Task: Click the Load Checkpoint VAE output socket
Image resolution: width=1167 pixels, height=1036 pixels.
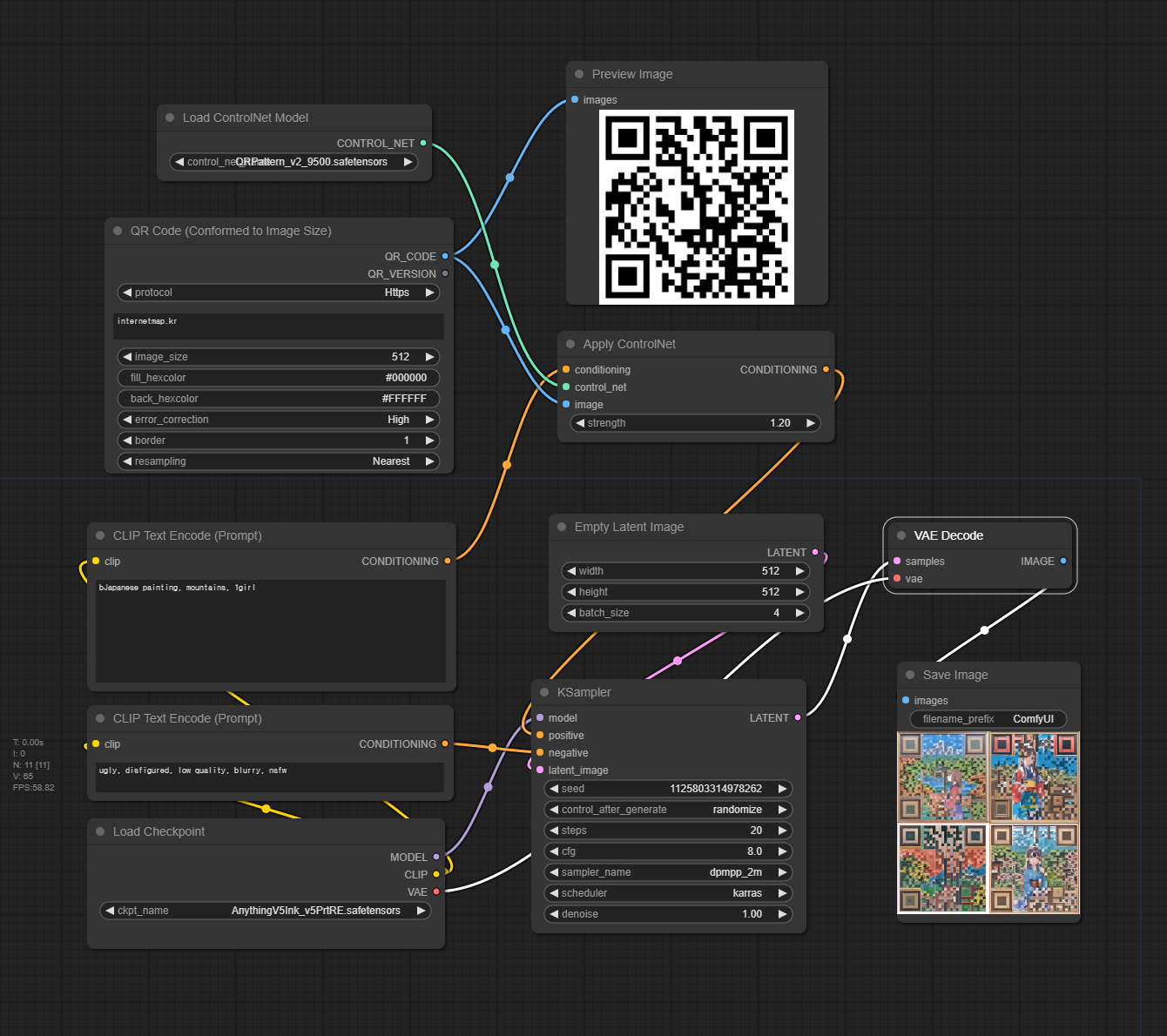Action: (x=436, y=891)
